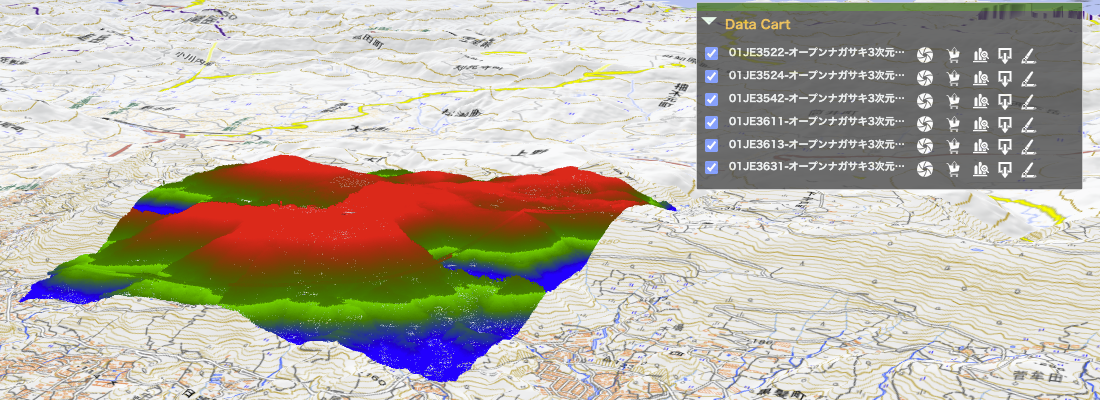Click the pencil edit icon for 01JE3613

1028,147
